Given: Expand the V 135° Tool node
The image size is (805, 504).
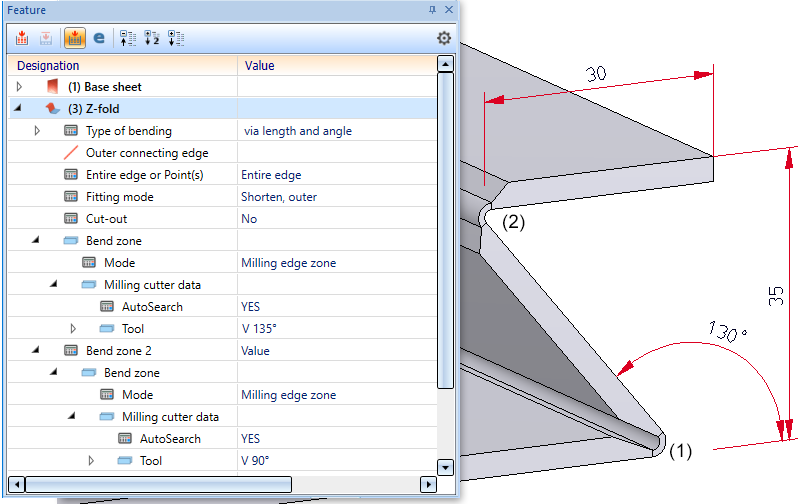Looking at the screenshot, I should [73, 329].
